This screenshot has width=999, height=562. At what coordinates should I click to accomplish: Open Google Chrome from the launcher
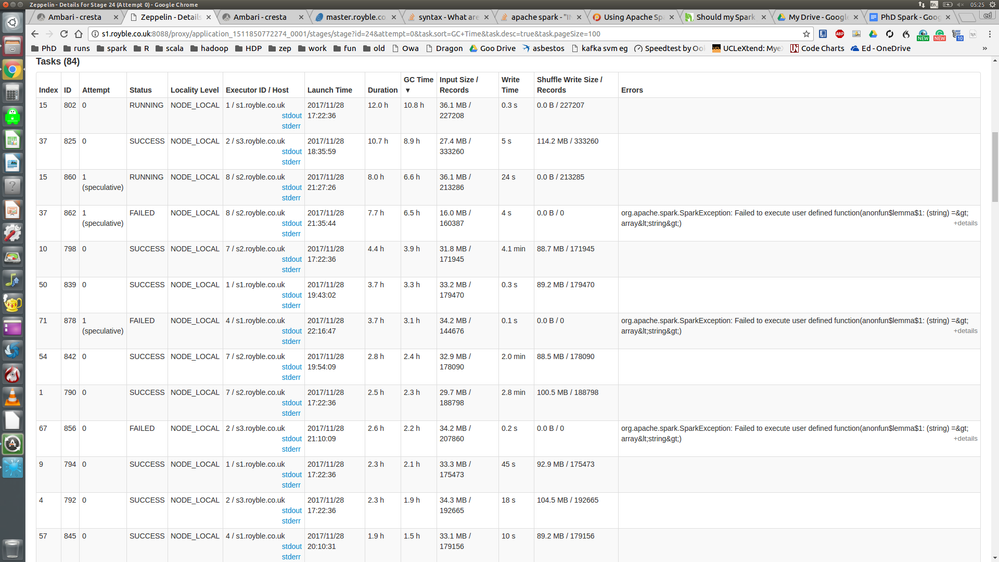tap(12, 69)
